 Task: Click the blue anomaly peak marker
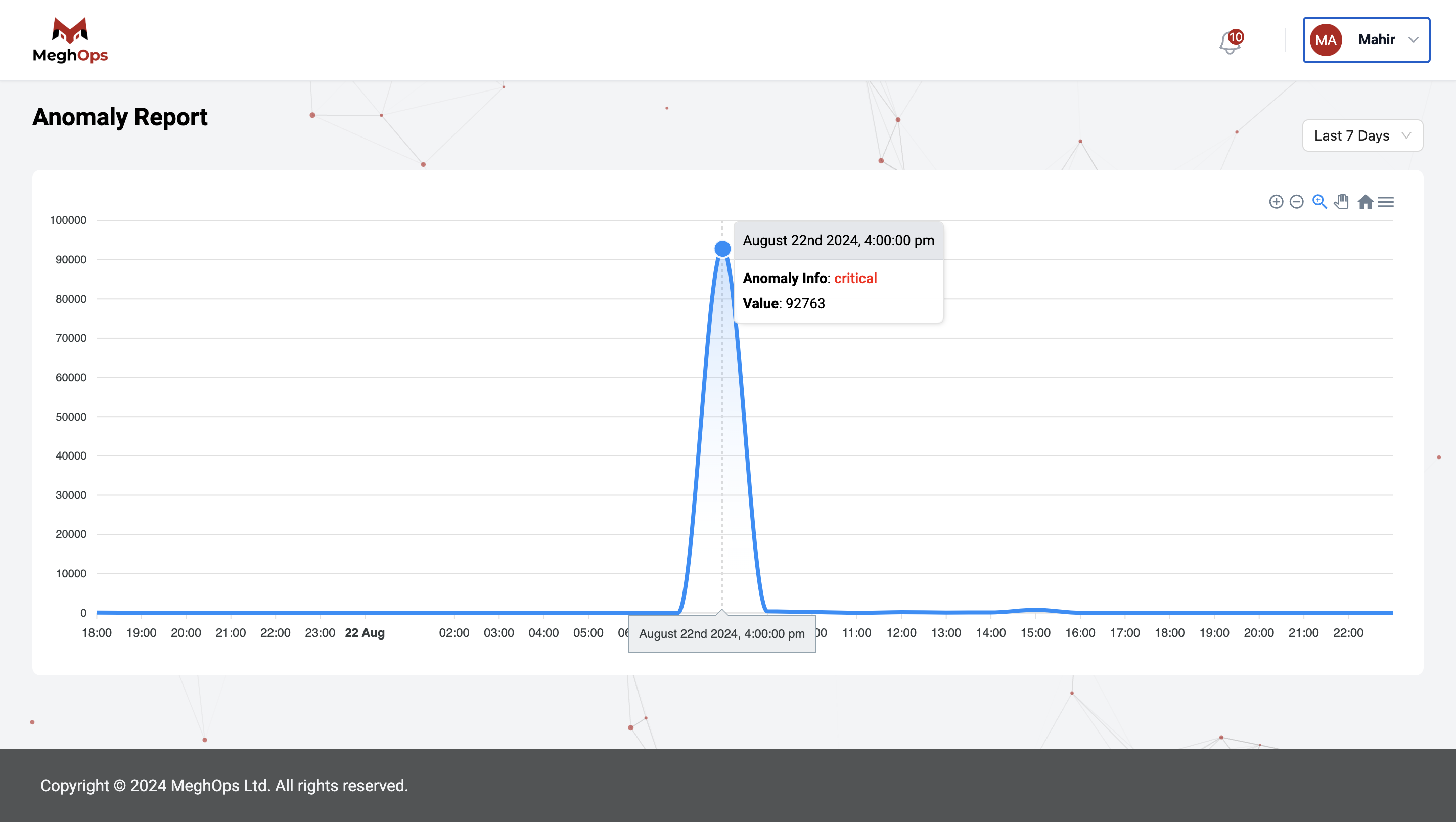click(x=722, y=248)
